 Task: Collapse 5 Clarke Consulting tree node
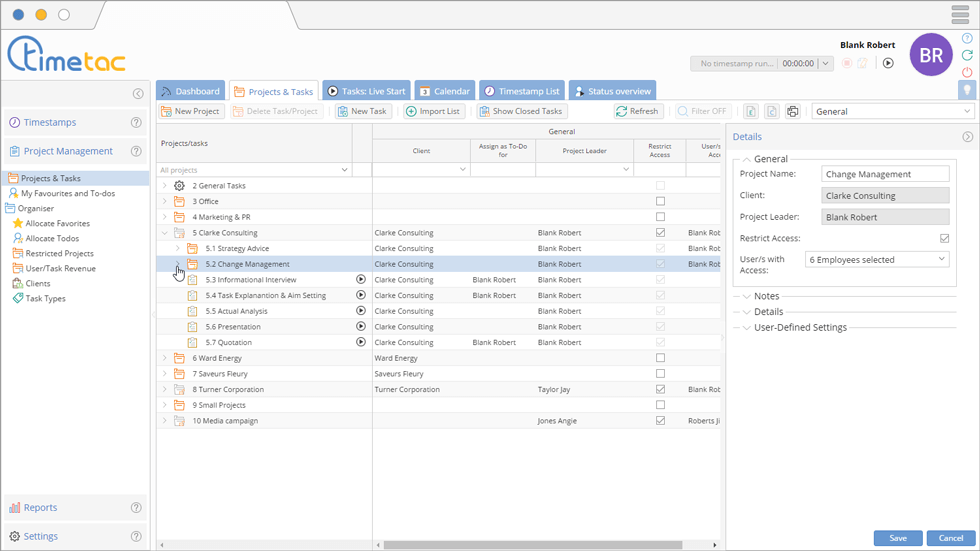(165, 232)
